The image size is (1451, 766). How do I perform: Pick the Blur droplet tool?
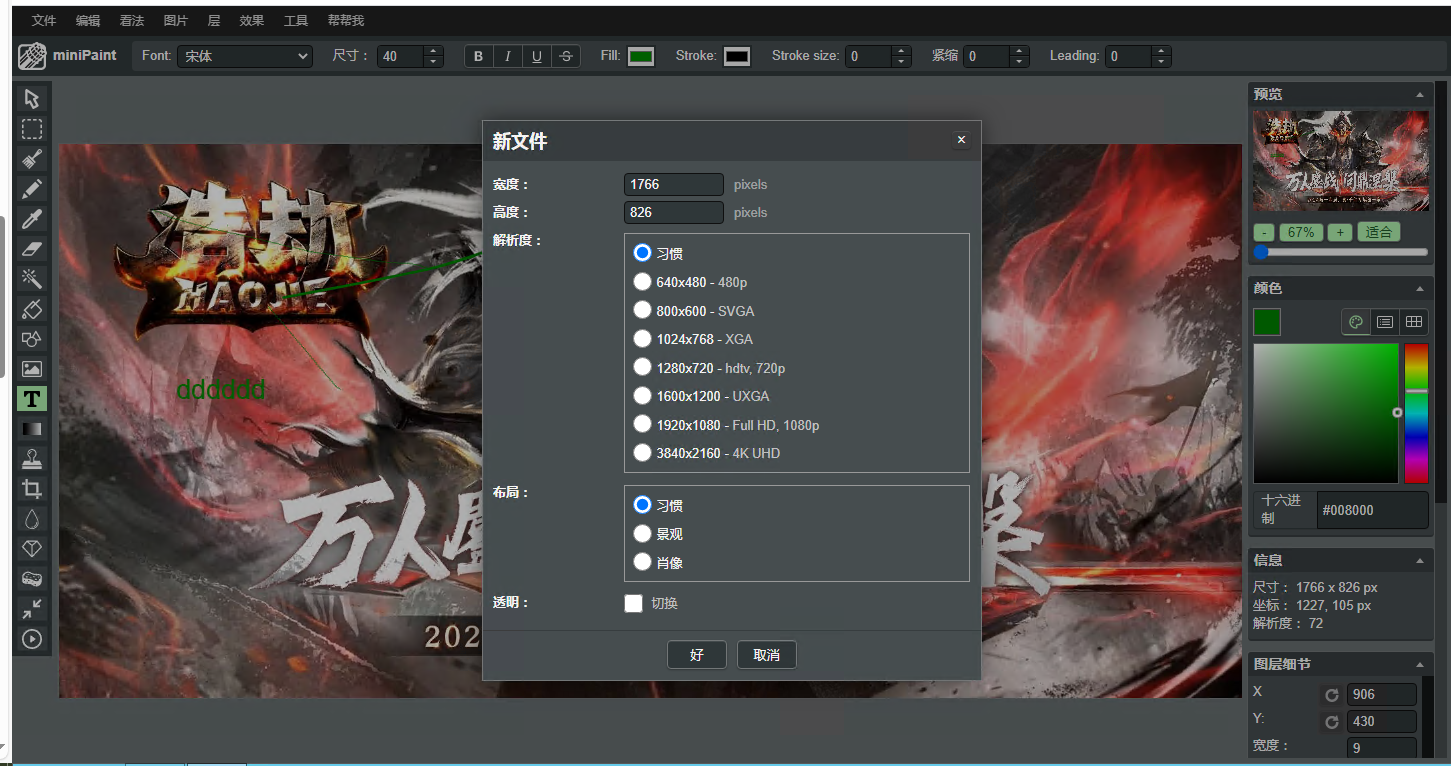[32, 518]
